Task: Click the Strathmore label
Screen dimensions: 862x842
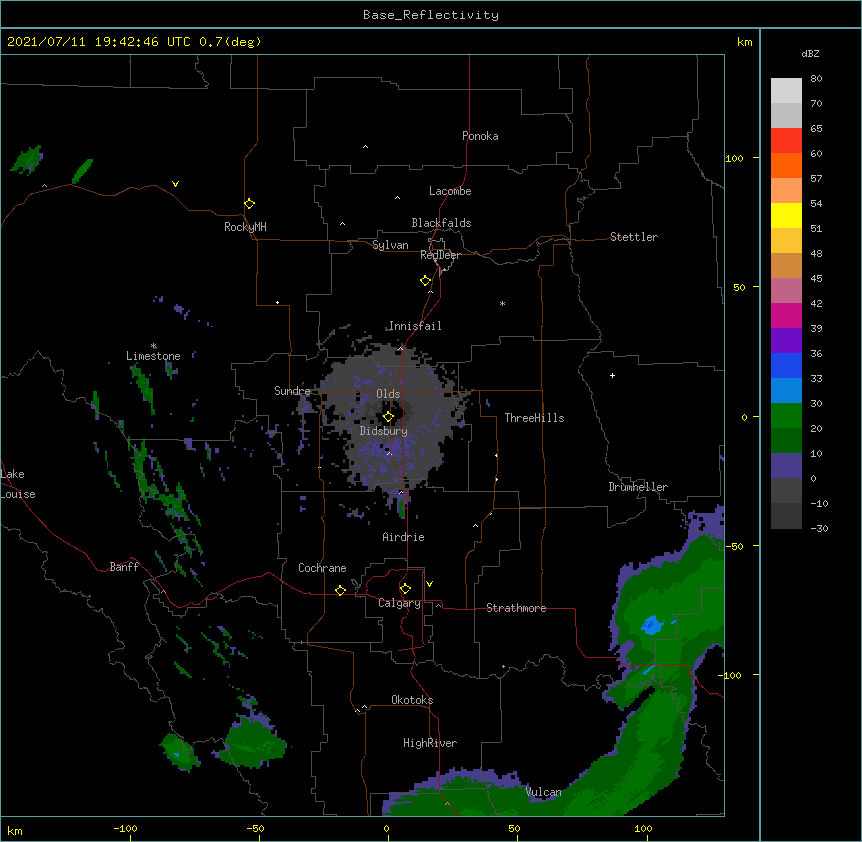Action: pos(516,608)
